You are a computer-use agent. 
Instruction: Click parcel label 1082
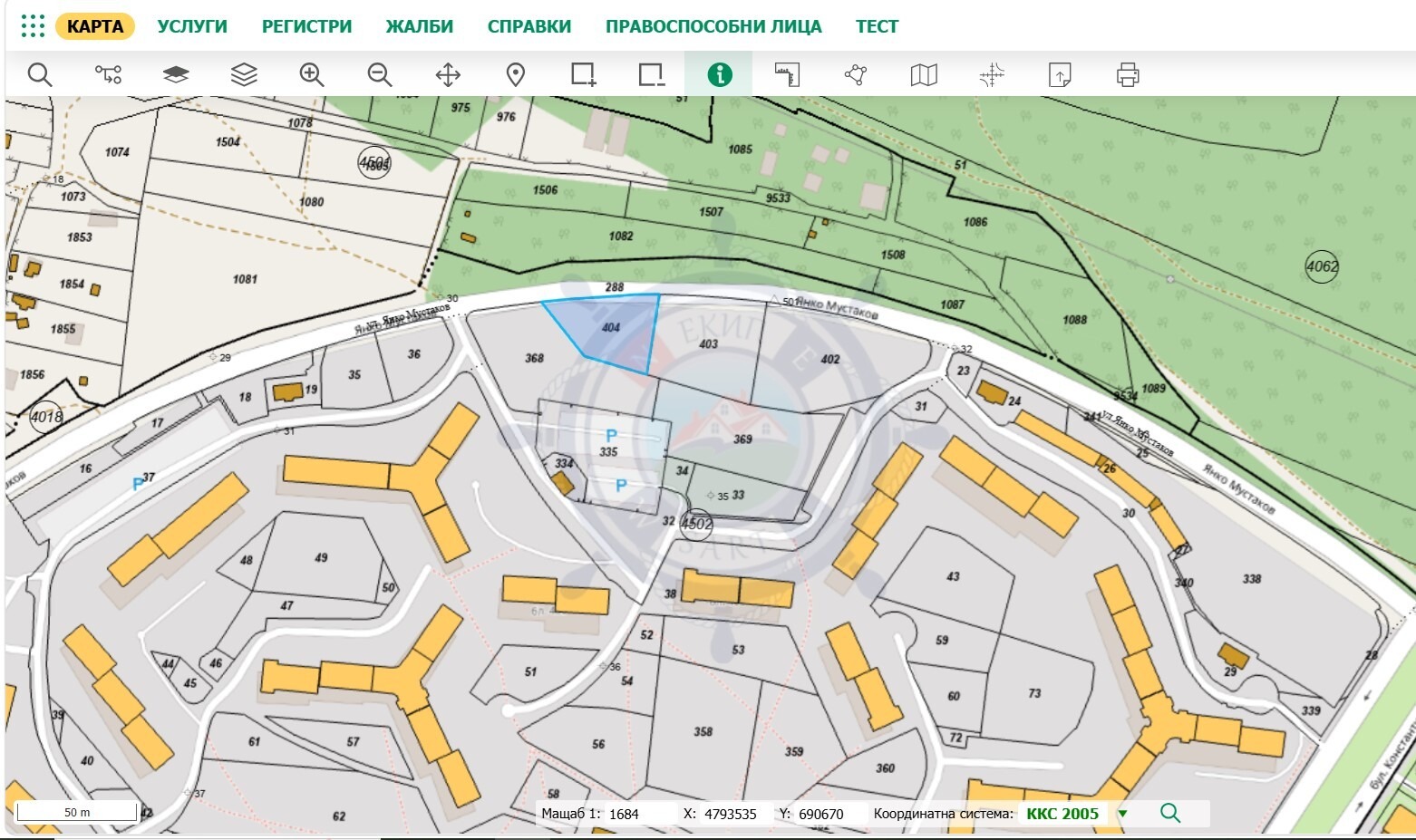pos(621,236)
